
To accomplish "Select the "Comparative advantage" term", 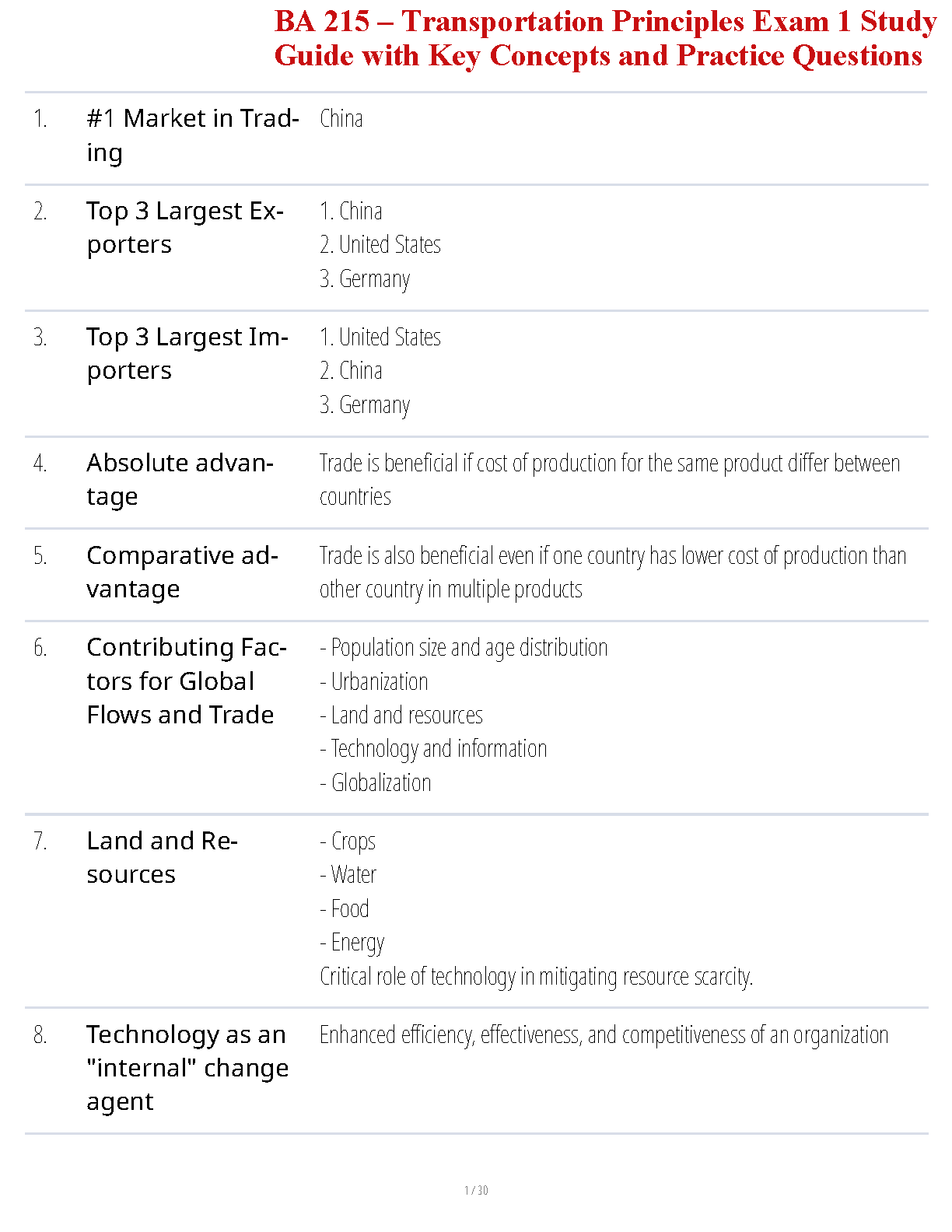I will point(182,572).
